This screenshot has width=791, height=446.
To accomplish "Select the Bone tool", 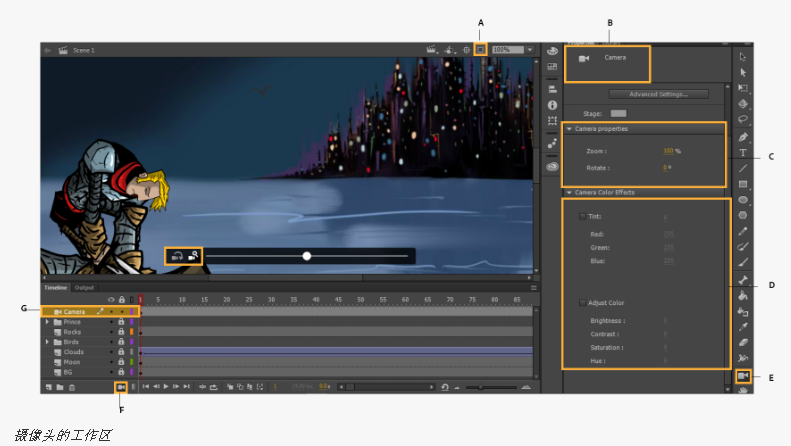I will (x=743, y=280).
